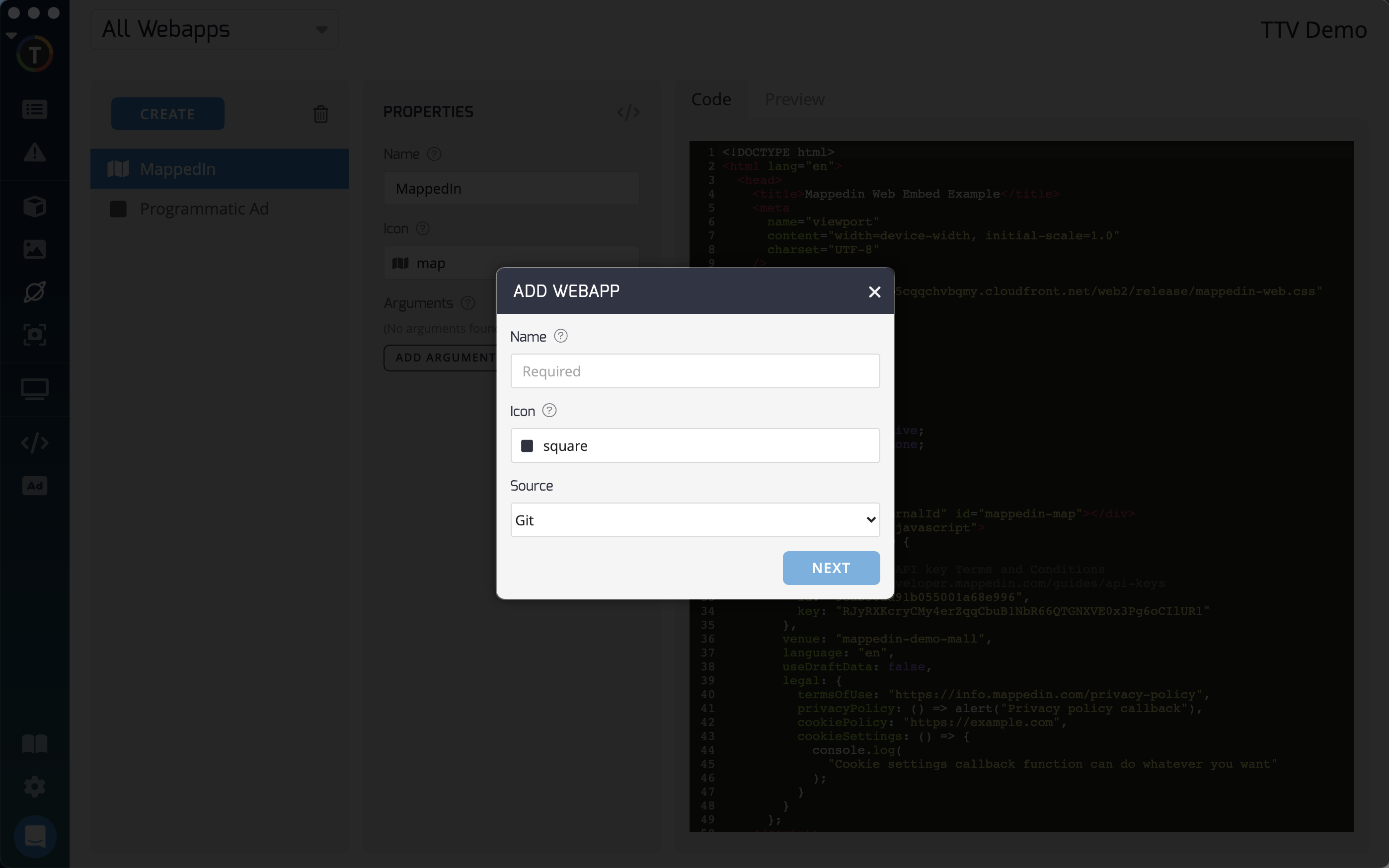Select the Code tab
The width and height of the screenshot is (1389, 868).
pos(711,99)
